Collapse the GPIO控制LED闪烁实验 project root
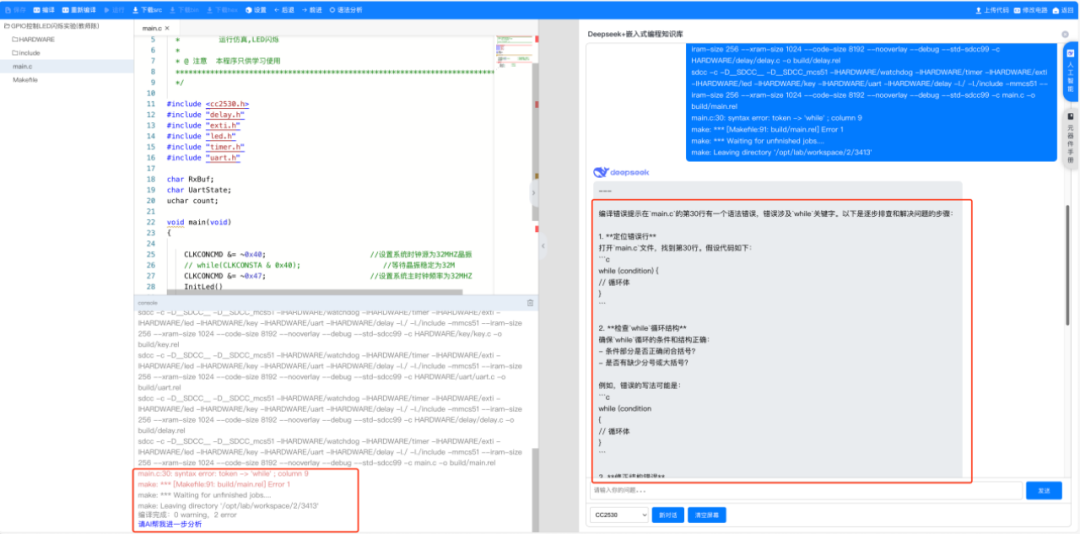Image resolution: width=1080 pixels, height=534 pixels. tap(52, 25)
